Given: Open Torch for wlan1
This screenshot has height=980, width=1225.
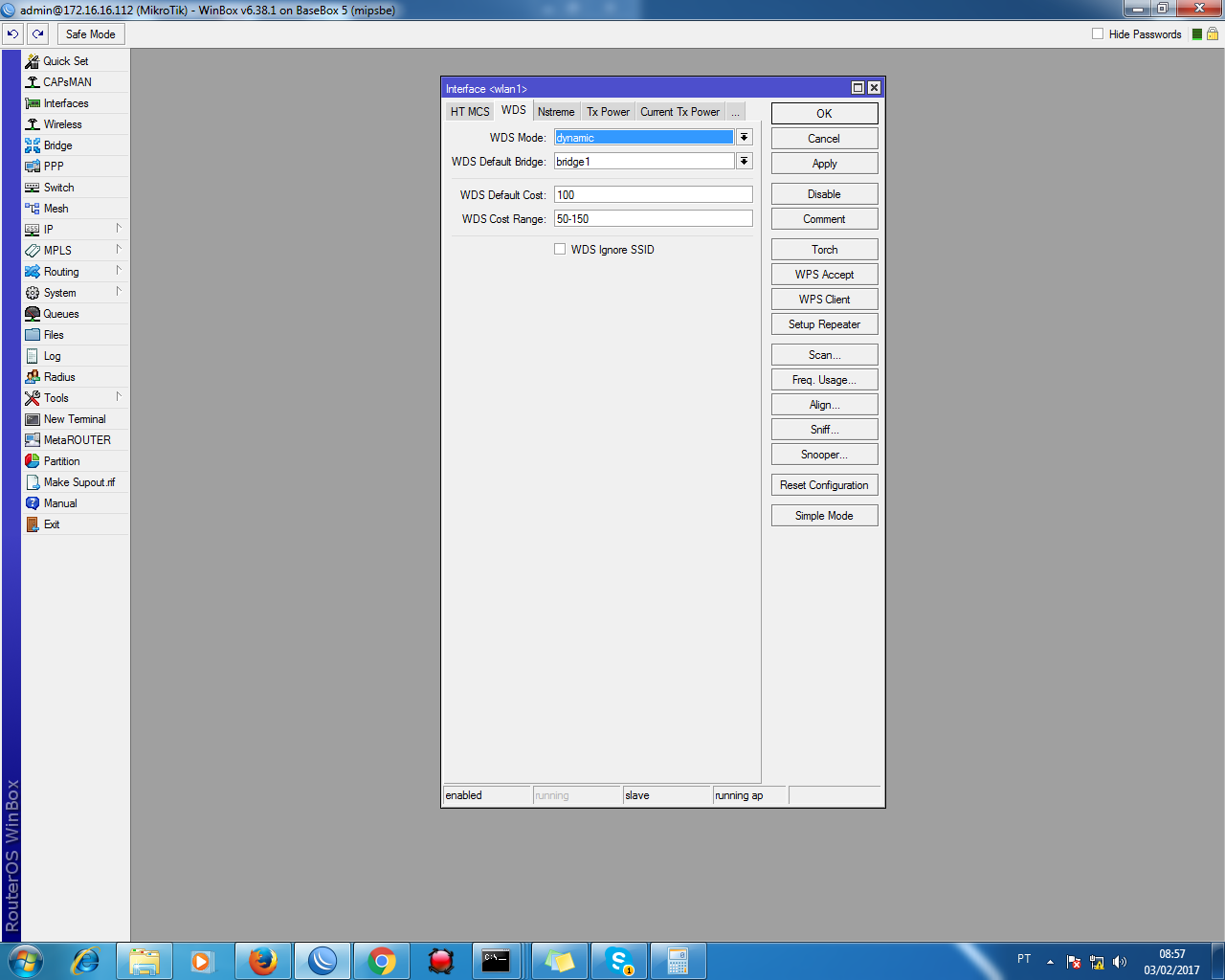Looking at the screenshot, I should [x=824, y=250].
